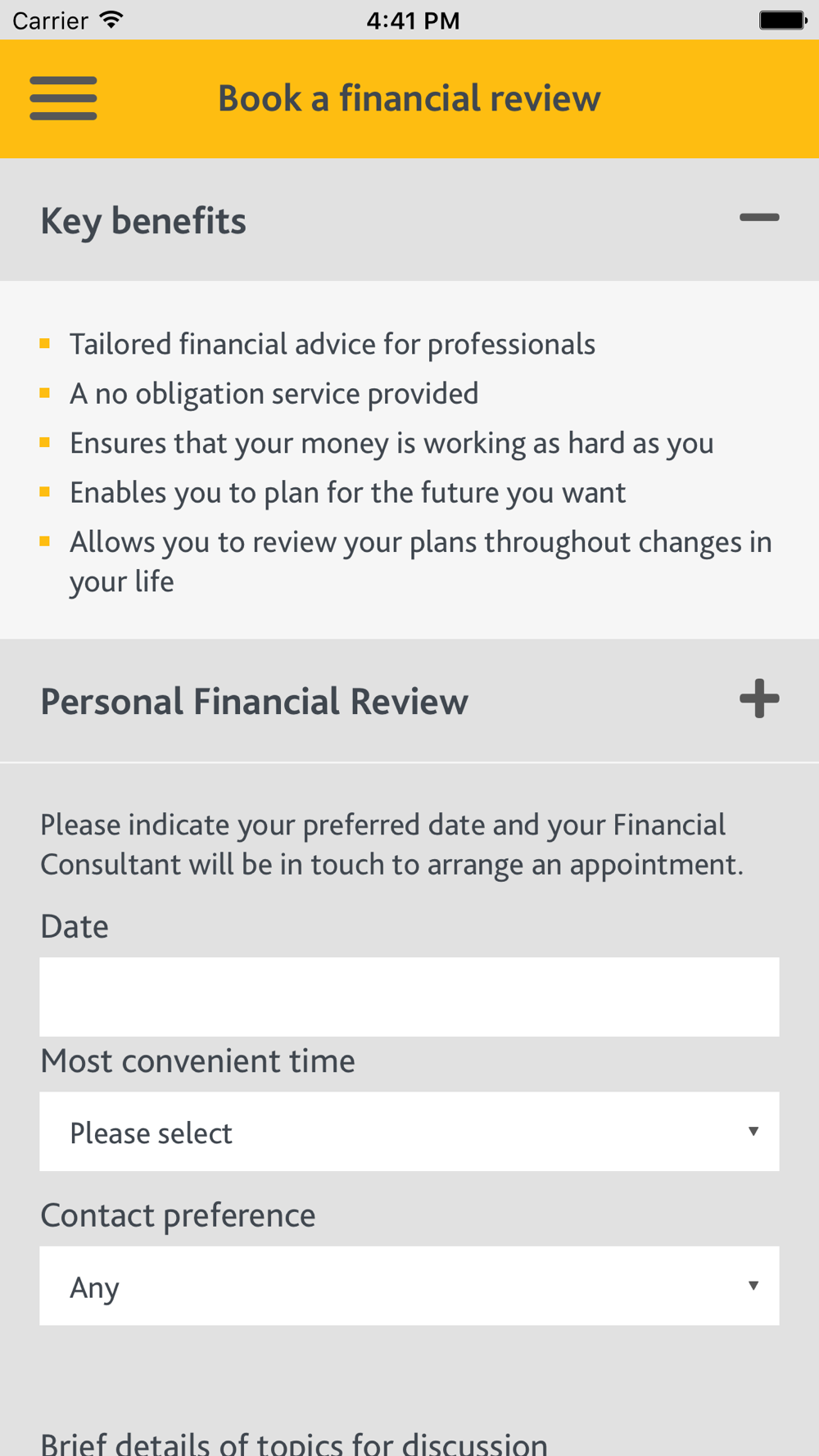The width and height of the screenshot is (819, 1456).
Task: Tap the Wi-Fi icon in status bar
Action: [x=111, y=20]
